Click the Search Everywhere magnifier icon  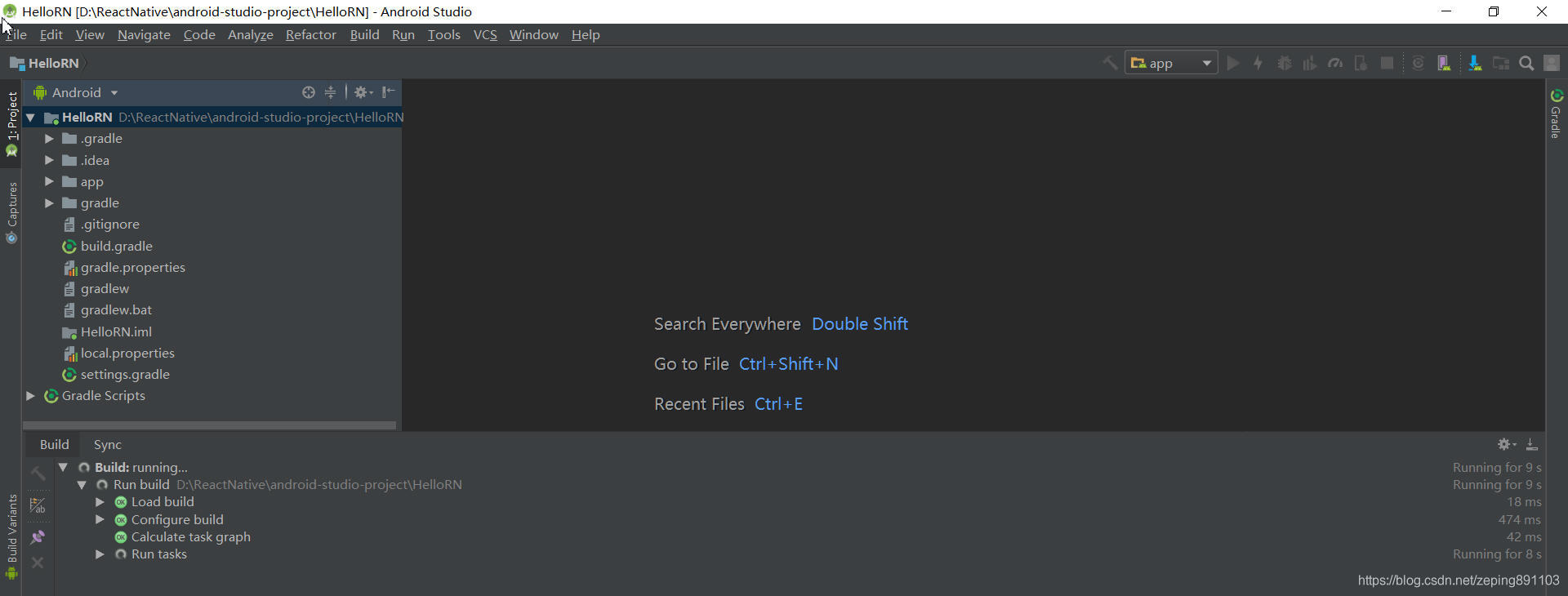(x=1526, y=63)
